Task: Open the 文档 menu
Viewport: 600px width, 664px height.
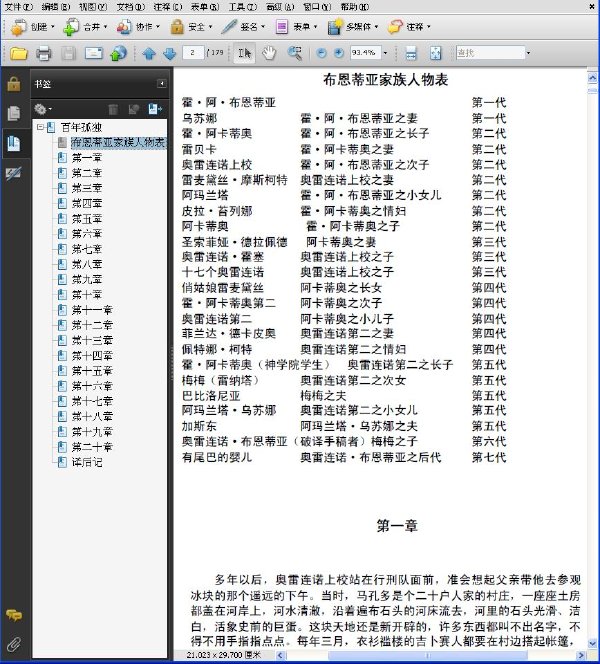Action: pyautogui.click(x=131, y=7)
